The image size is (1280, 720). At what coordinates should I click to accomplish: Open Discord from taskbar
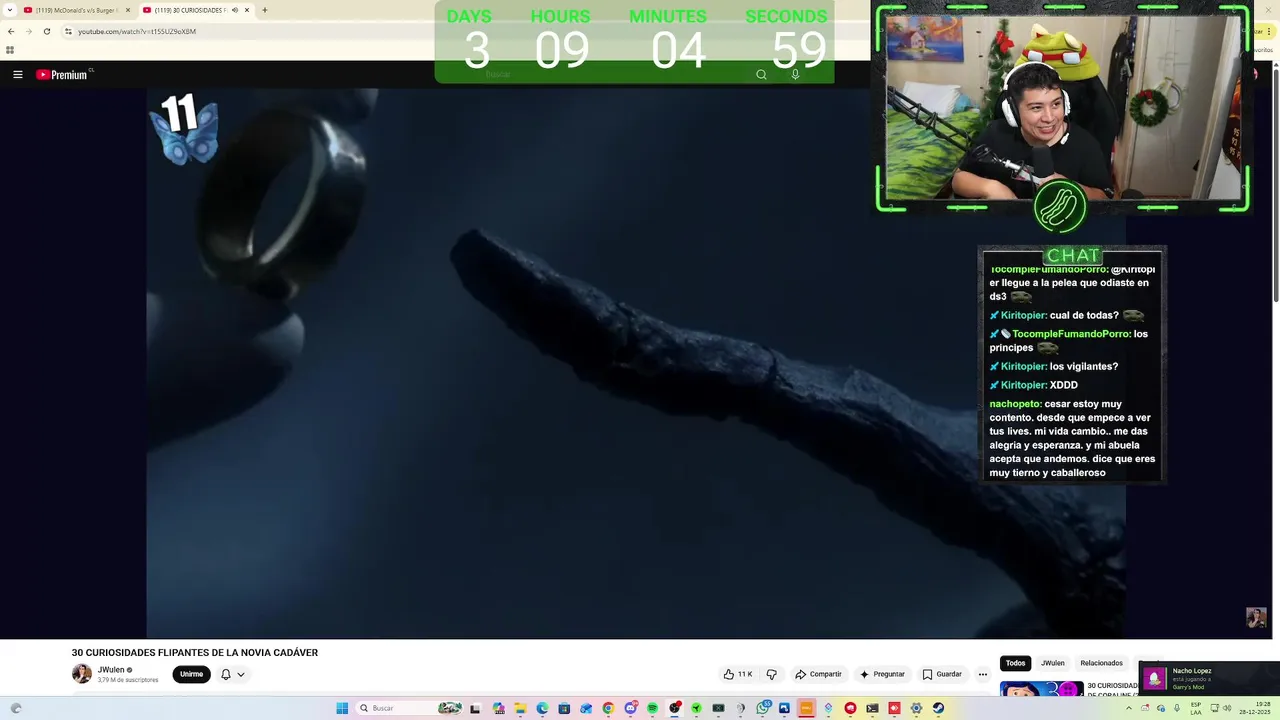coord(630,708)
